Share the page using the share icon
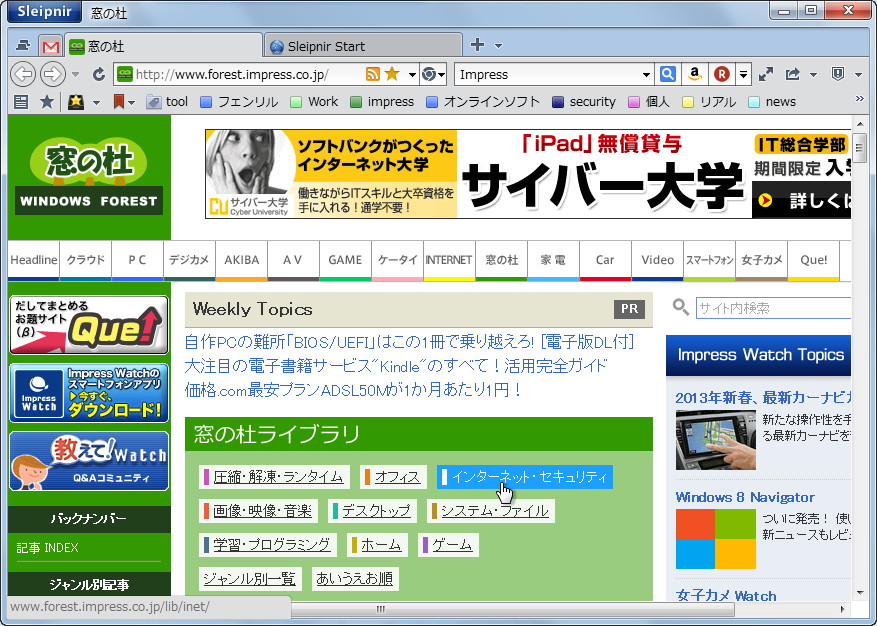The image size is (877, 626). pos(791,74)
